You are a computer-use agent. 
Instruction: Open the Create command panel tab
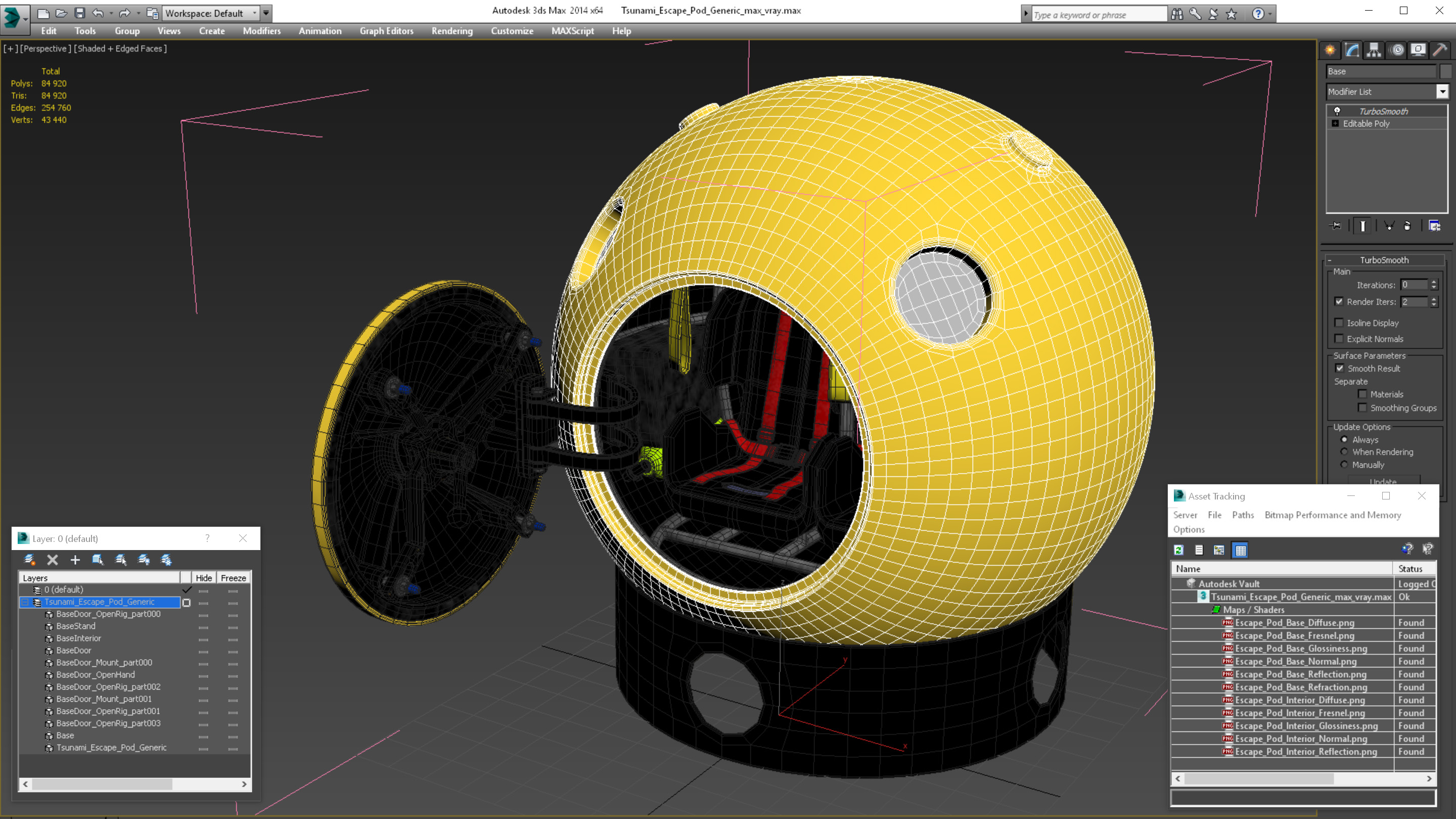pyautogui.click(x=1330, y=51)
